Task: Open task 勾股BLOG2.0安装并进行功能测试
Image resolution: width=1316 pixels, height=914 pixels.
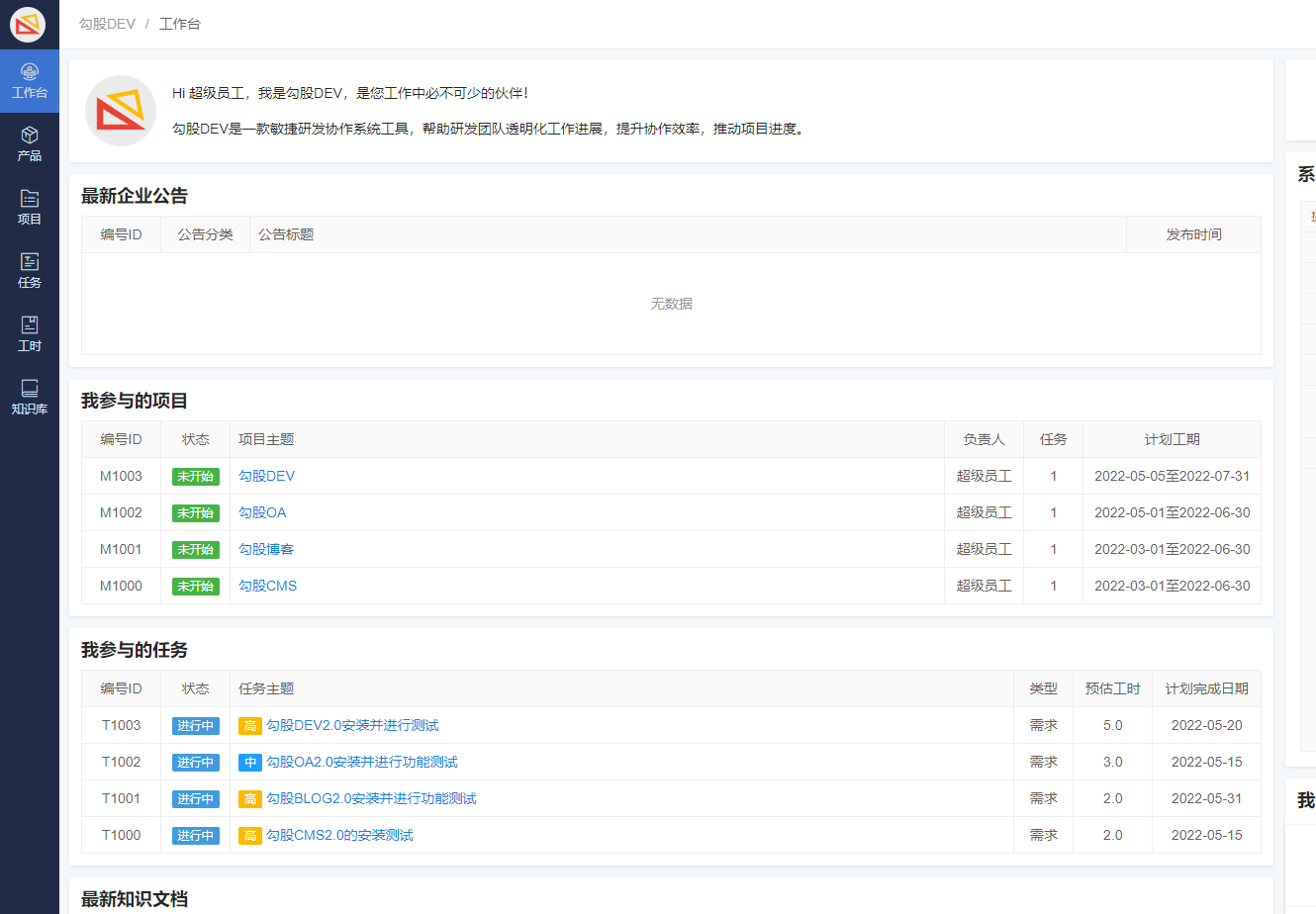Action: click(371, 798)
